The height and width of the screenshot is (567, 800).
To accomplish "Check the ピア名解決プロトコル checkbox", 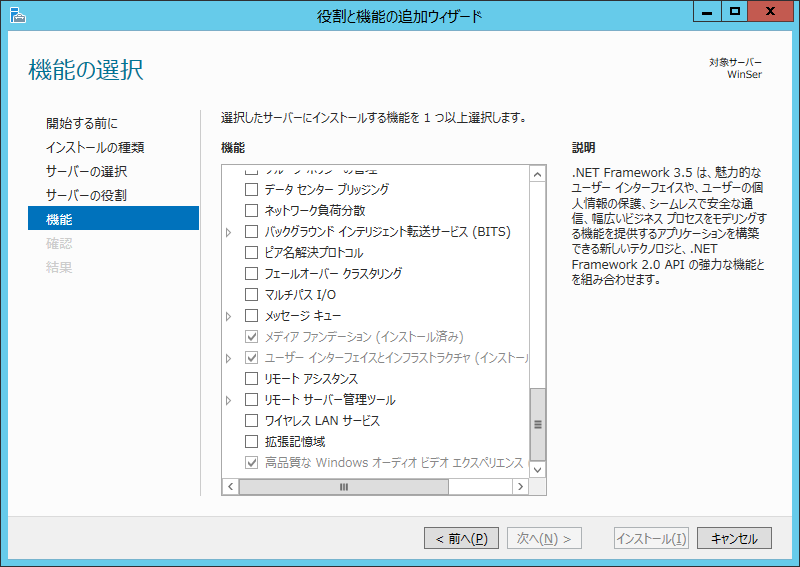I will point(252,253).
